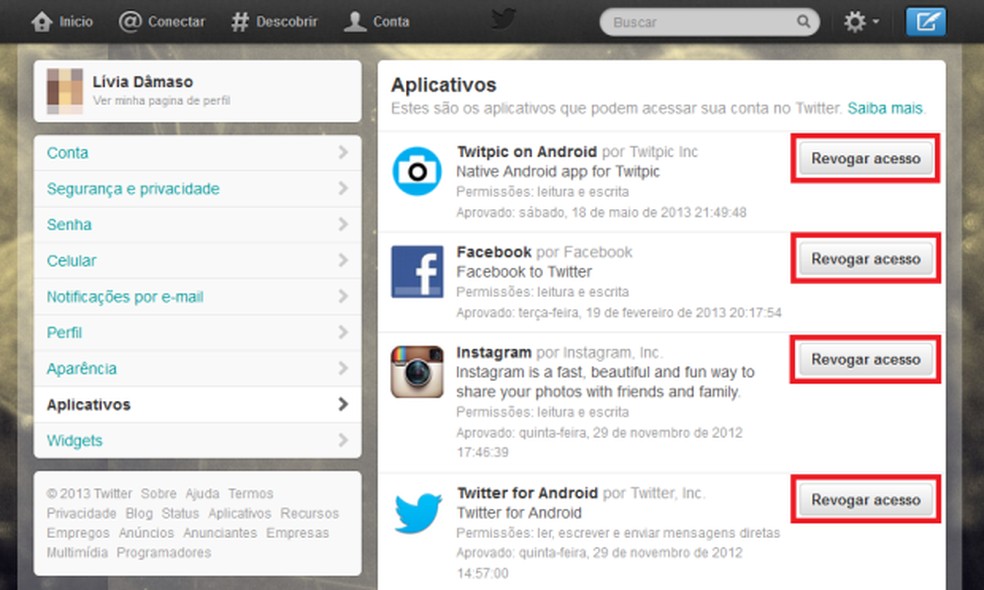Click the chevron beside Aparência
984x590 pixels.
[x=343, y=368]
